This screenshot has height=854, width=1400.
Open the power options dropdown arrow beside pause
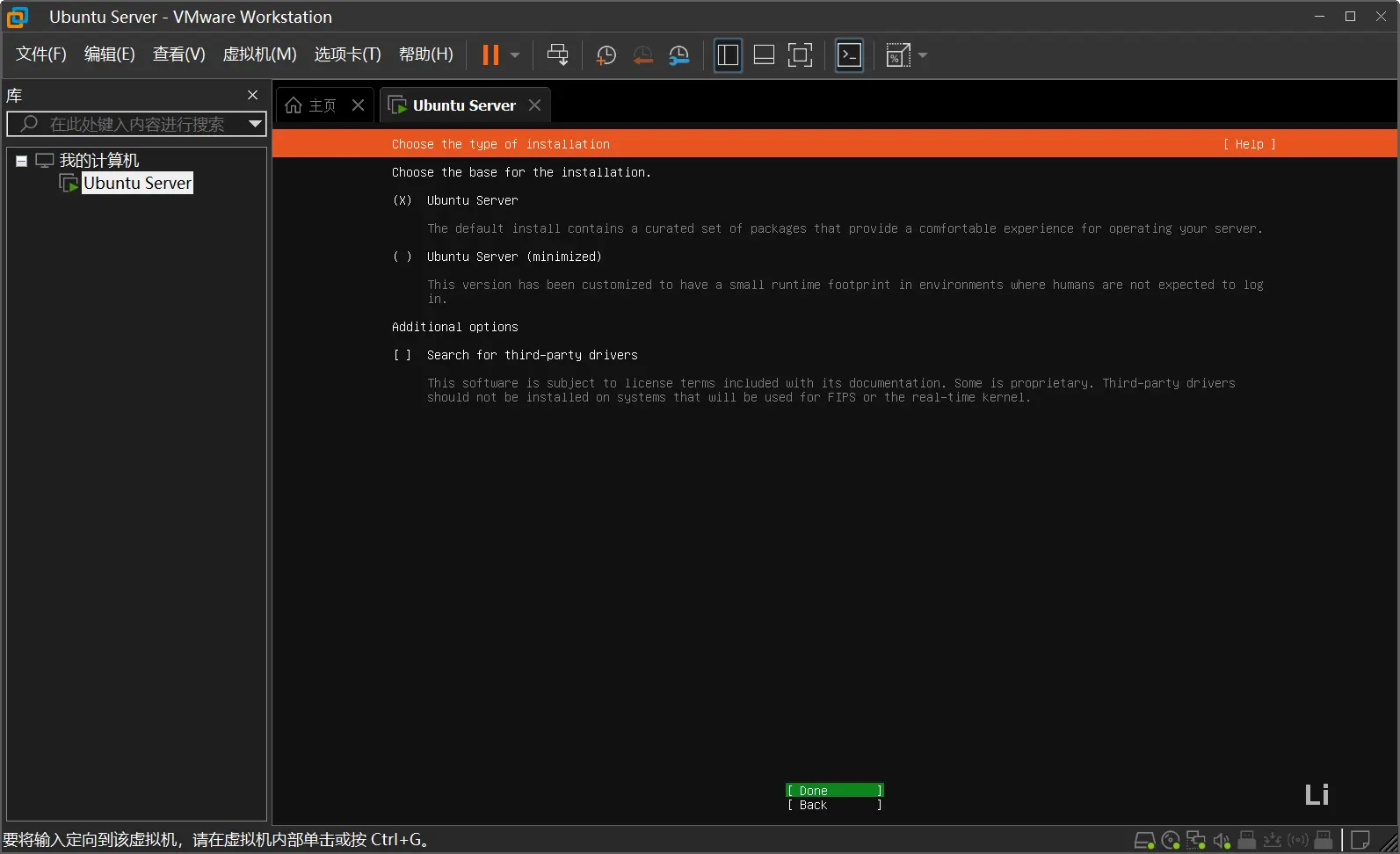pyautogui.click(x=515, y=55)
